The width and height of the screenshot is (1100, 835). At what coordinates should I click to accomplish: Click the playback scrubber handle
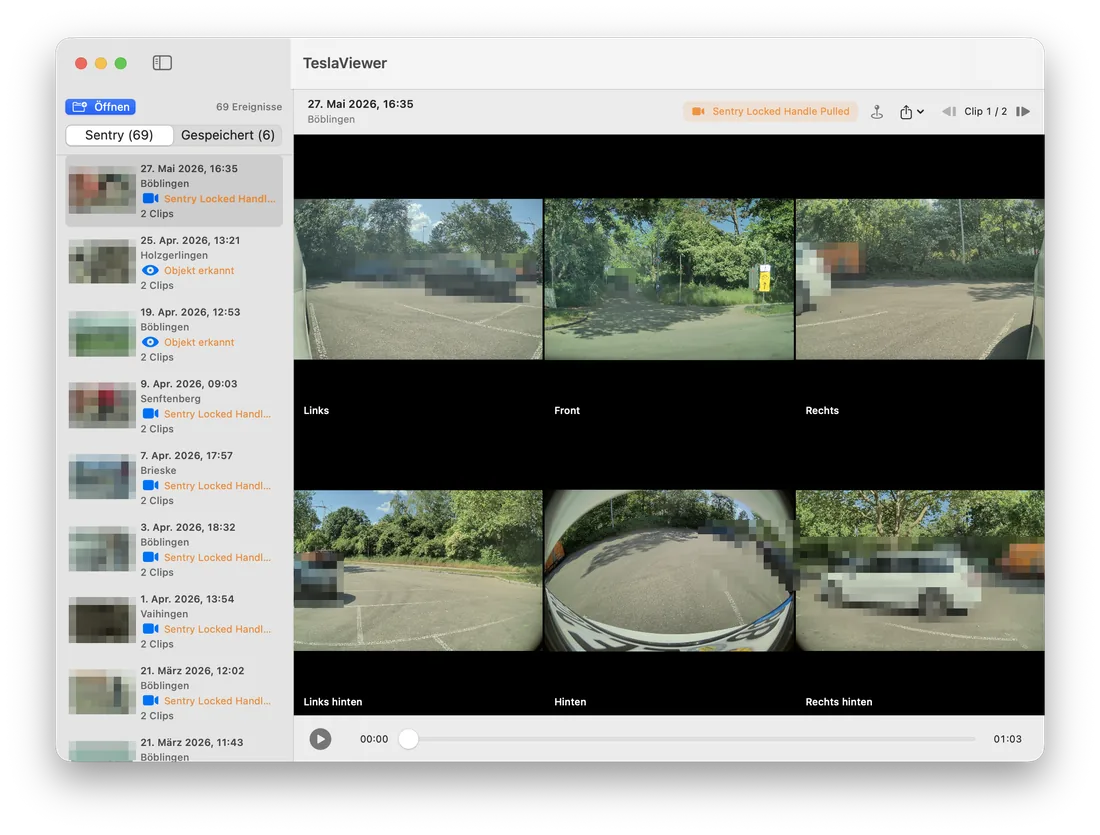pyautogui.click(x=408, y=739)
